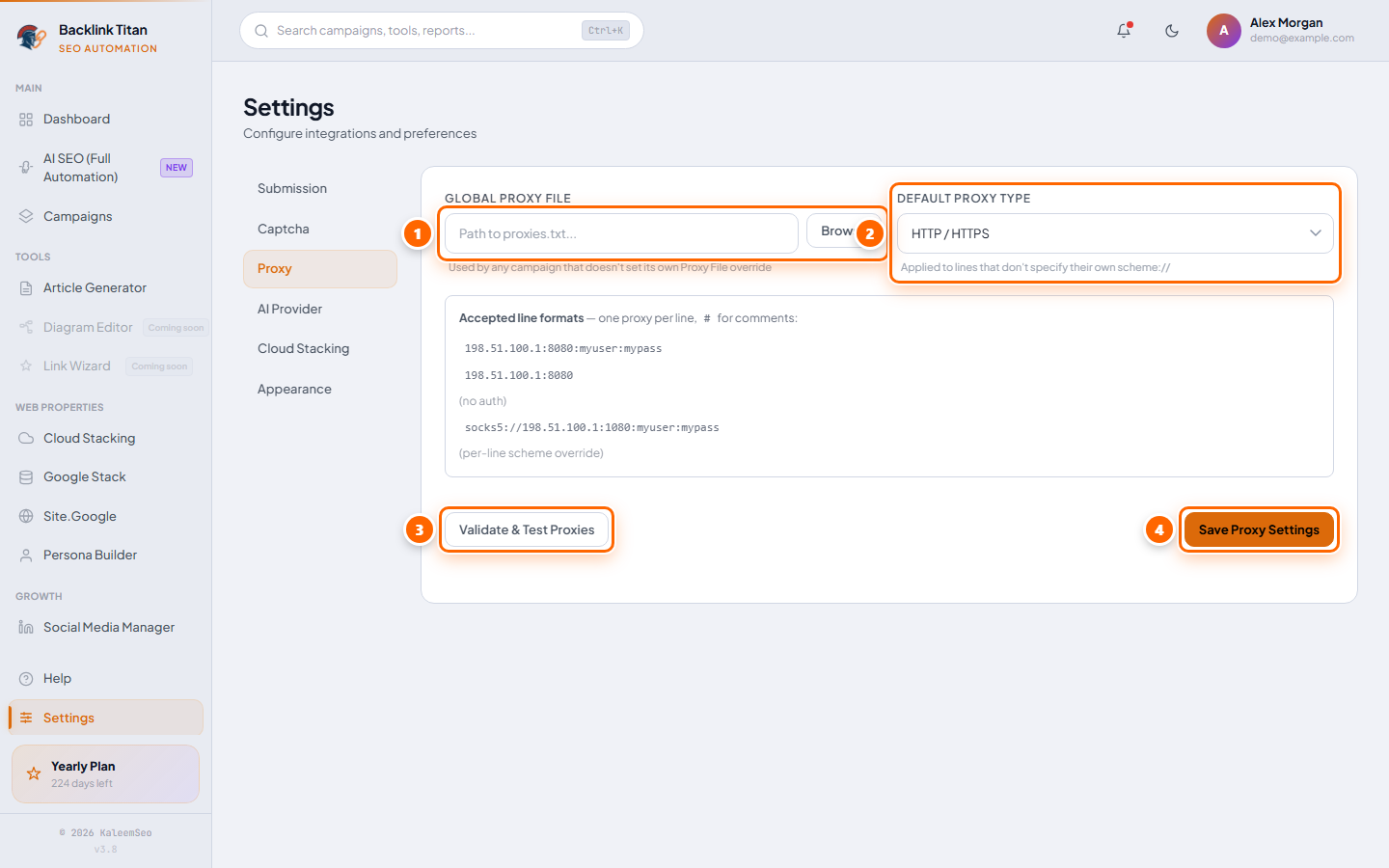Click the Ctrl+K shortcut badge

(x=606, y=31)
